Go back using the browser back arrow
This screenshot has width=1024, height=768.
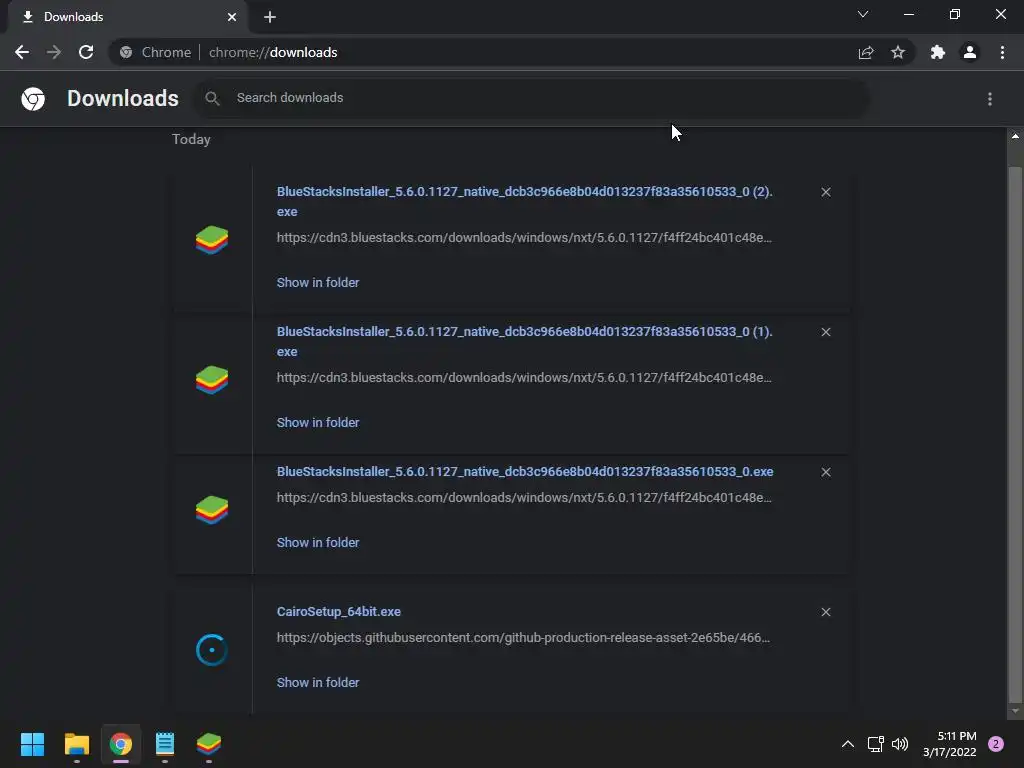(x=22, y=52)
